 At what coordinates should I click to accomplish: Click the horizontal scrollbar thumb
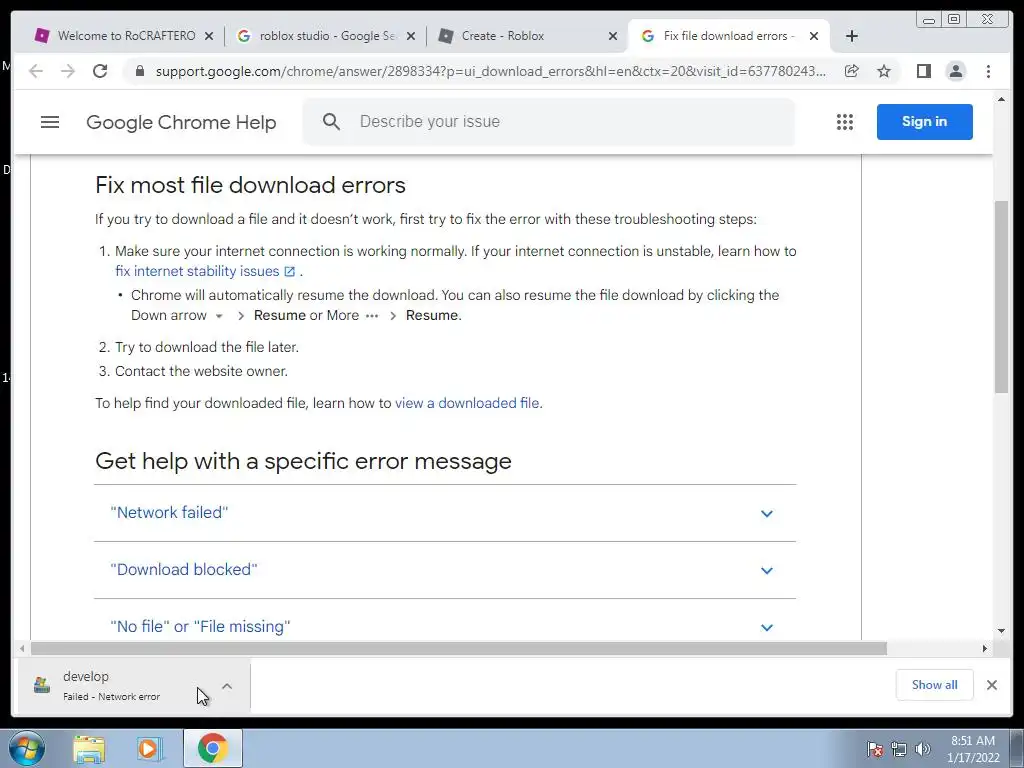click(x=458, y=648)
